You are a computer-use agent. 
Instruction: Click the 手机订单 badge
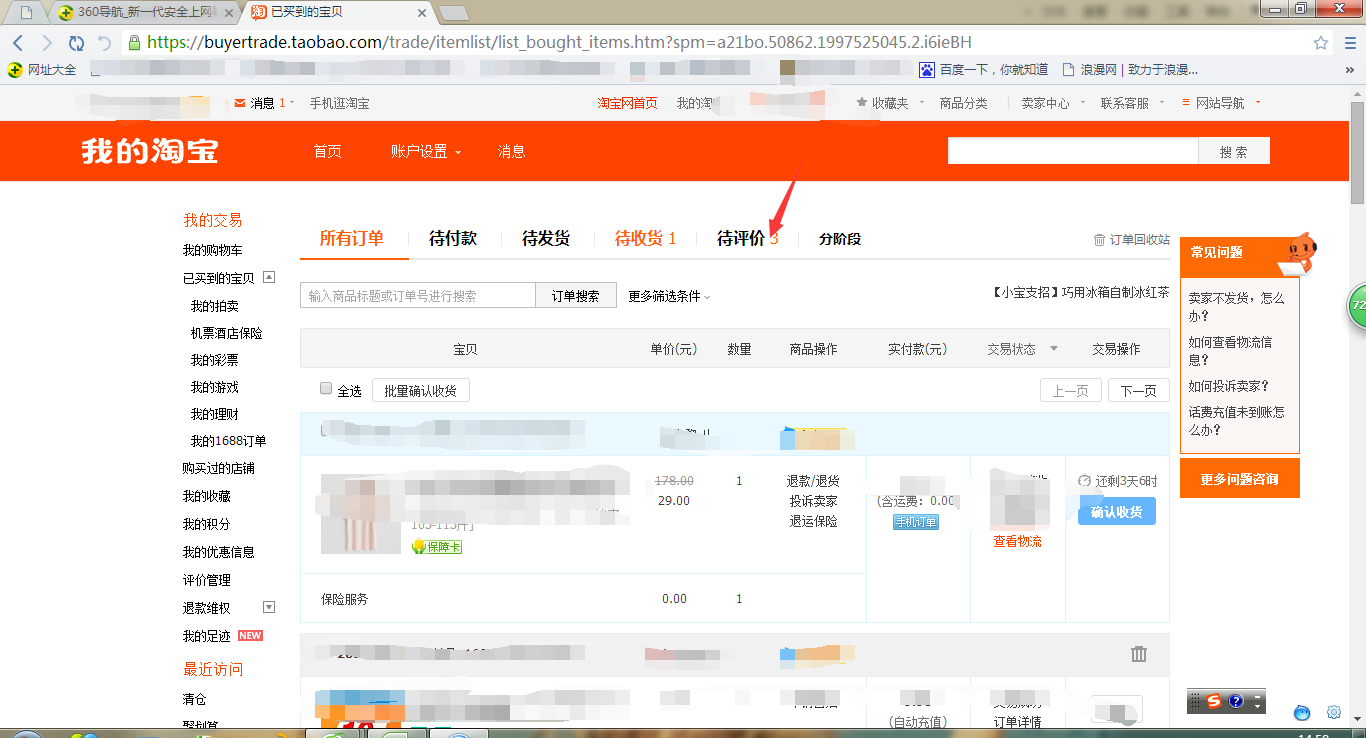[x=916, y=522]
